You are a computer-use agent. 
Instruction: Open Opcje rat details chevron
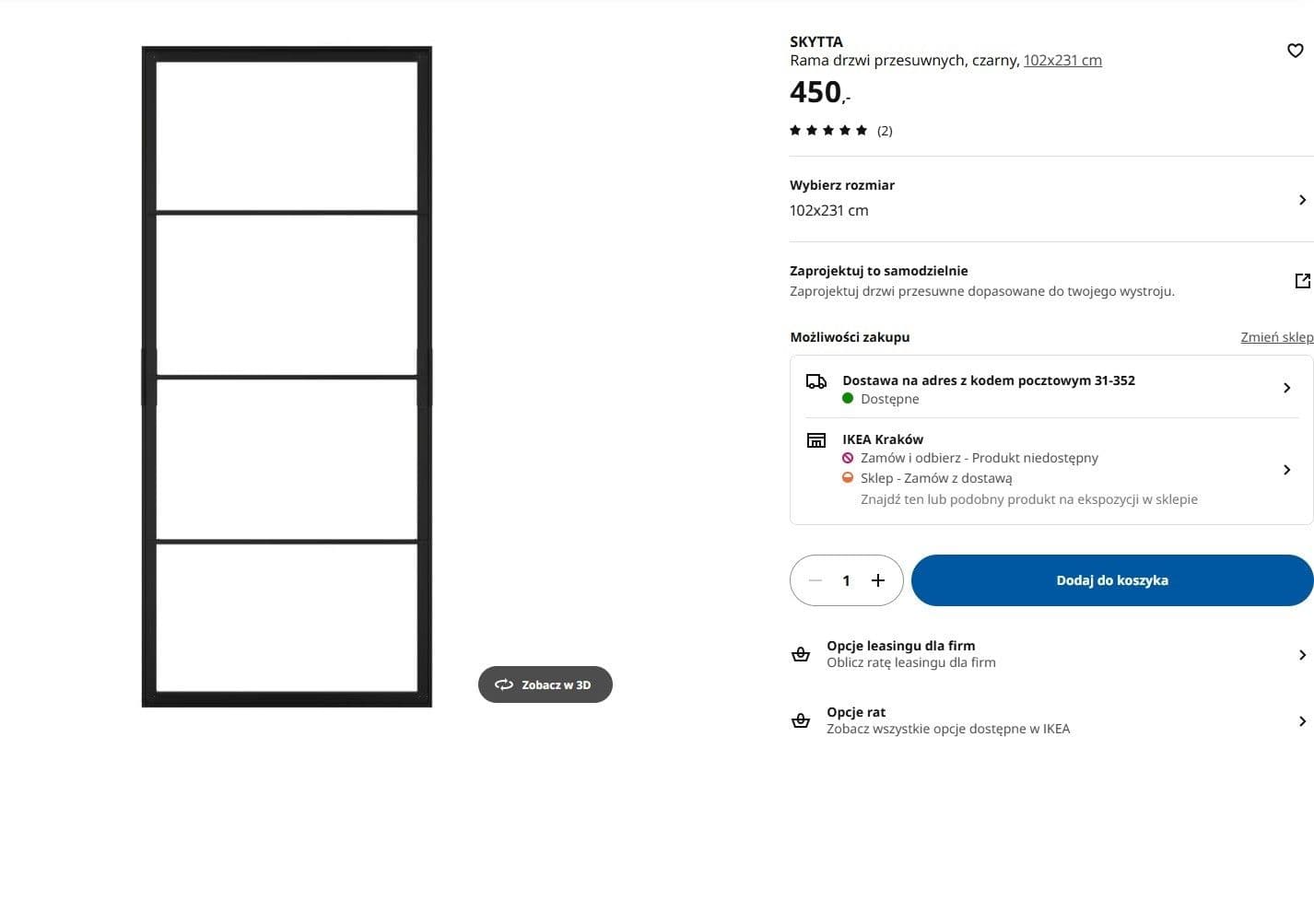coord(1302,721)
